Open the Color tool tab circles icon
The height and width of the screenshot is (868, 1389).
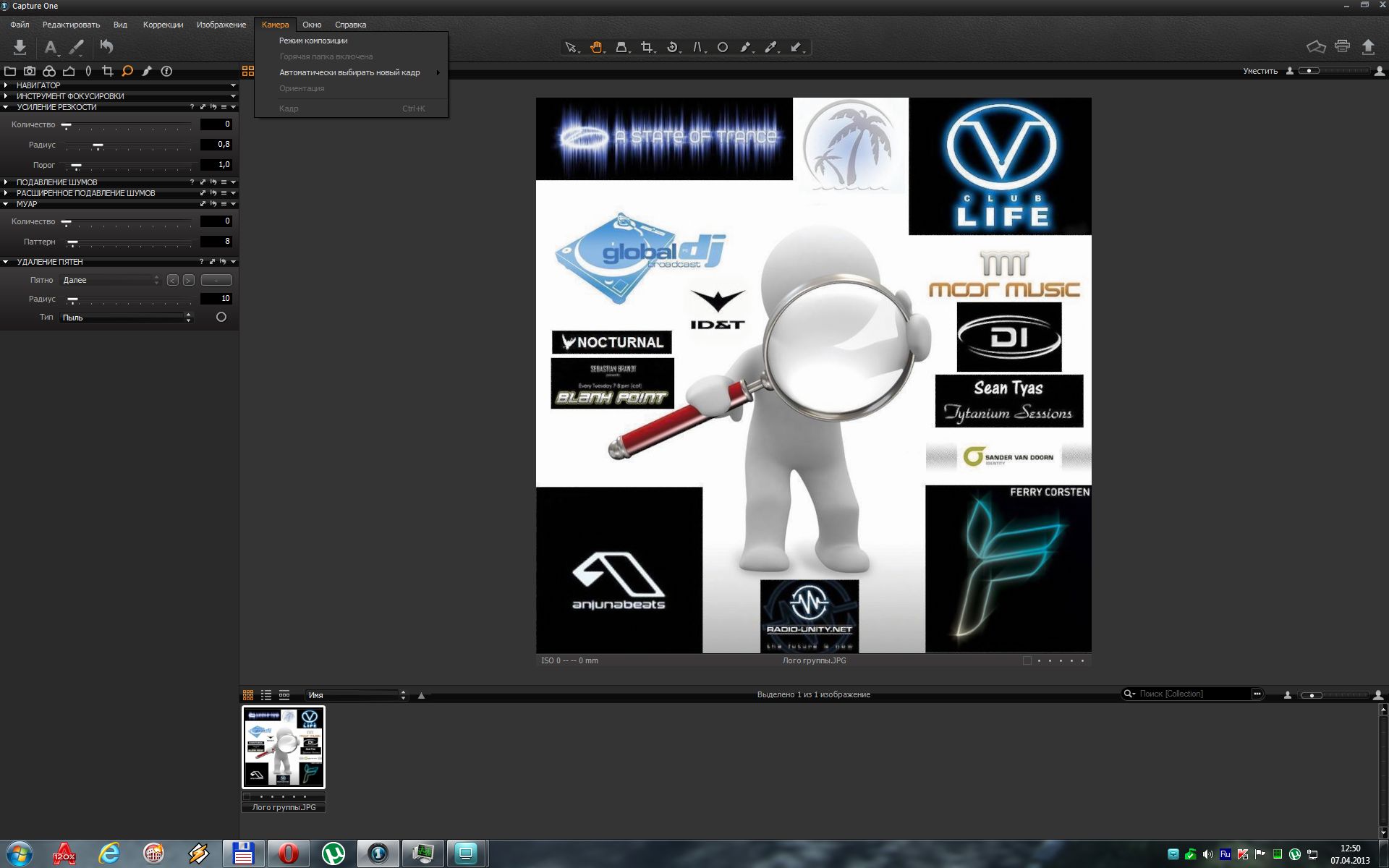click(x=49, y=71)
